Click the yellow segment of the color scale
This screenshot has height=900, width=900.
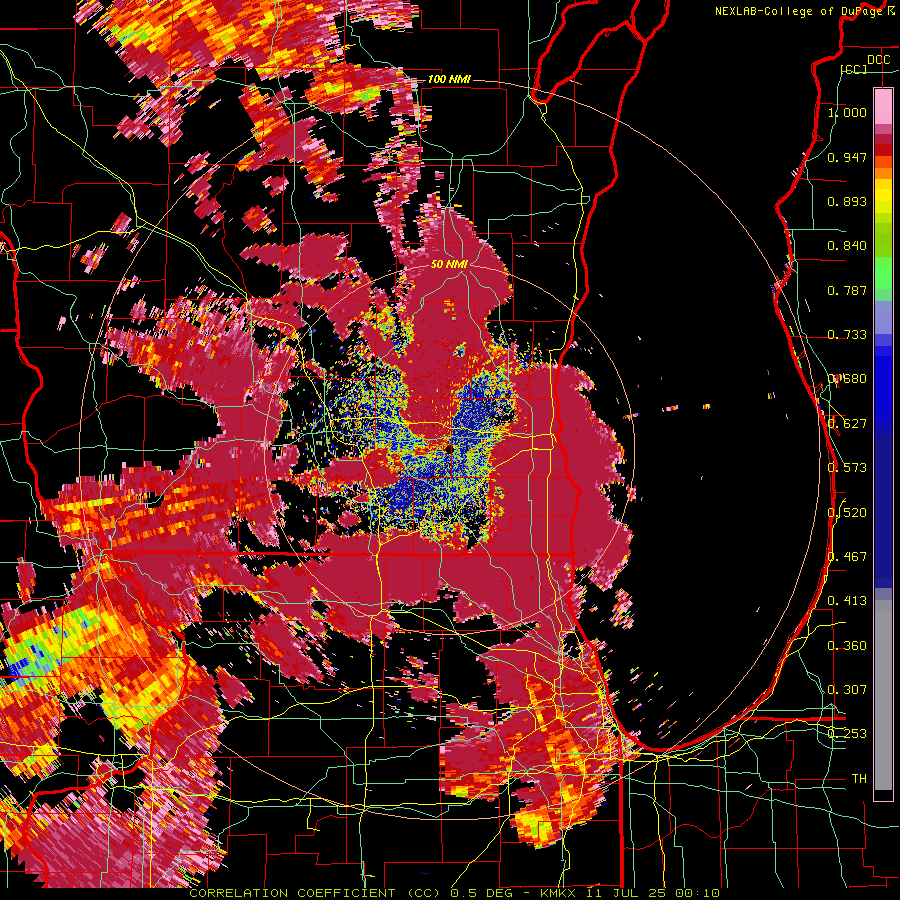[883, 197]
